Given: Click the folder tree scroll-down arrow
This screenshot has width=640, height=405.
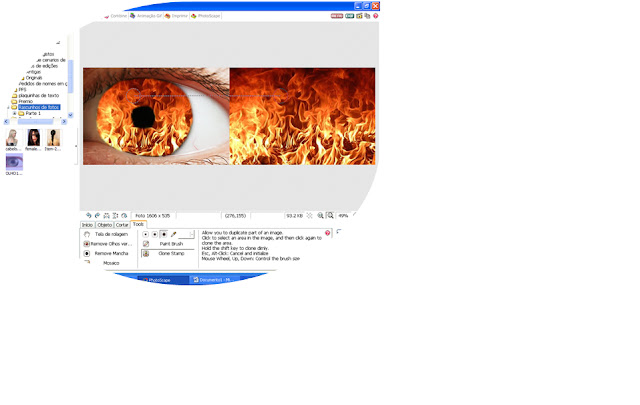Looking at the screenshot, I should pyautogui.click(x=70, y=115).
